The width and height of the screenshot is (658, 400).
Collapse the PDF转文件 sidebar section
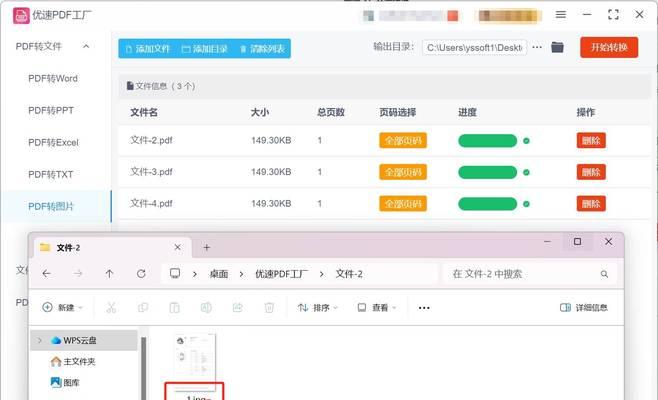[x=86, y=46]
